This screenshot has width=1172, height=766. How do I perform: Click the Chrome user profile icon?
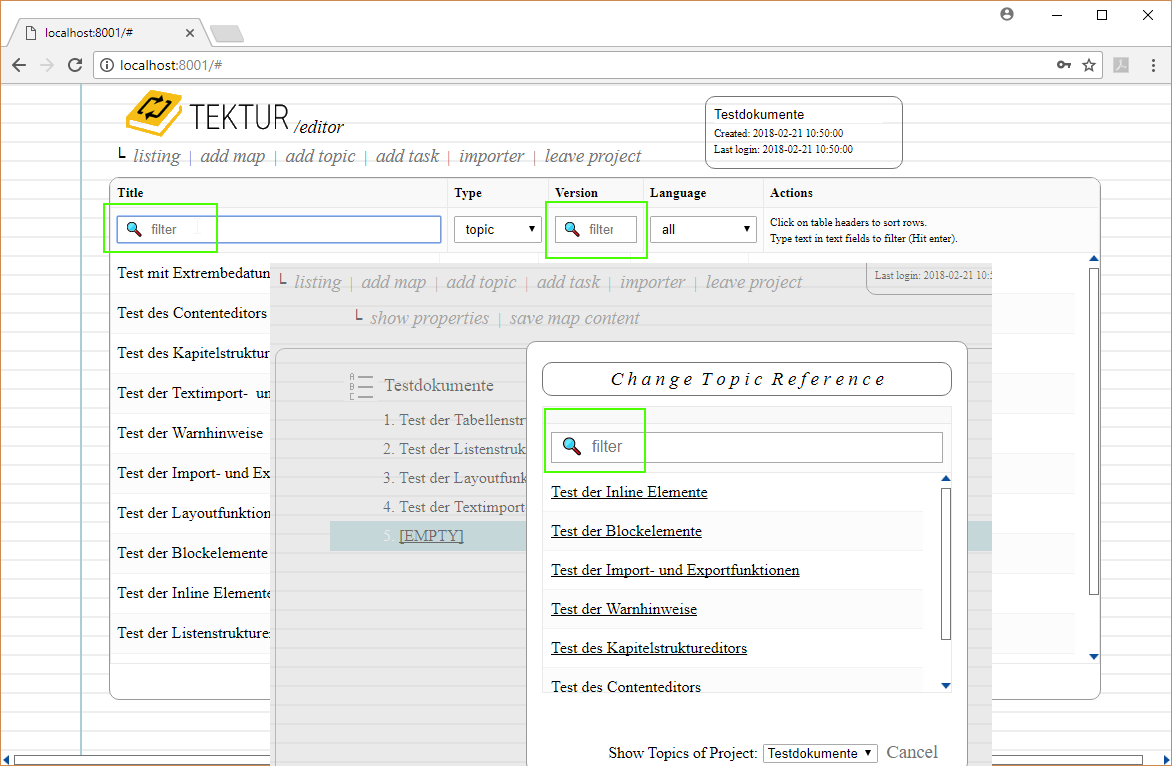point(1007,15)
